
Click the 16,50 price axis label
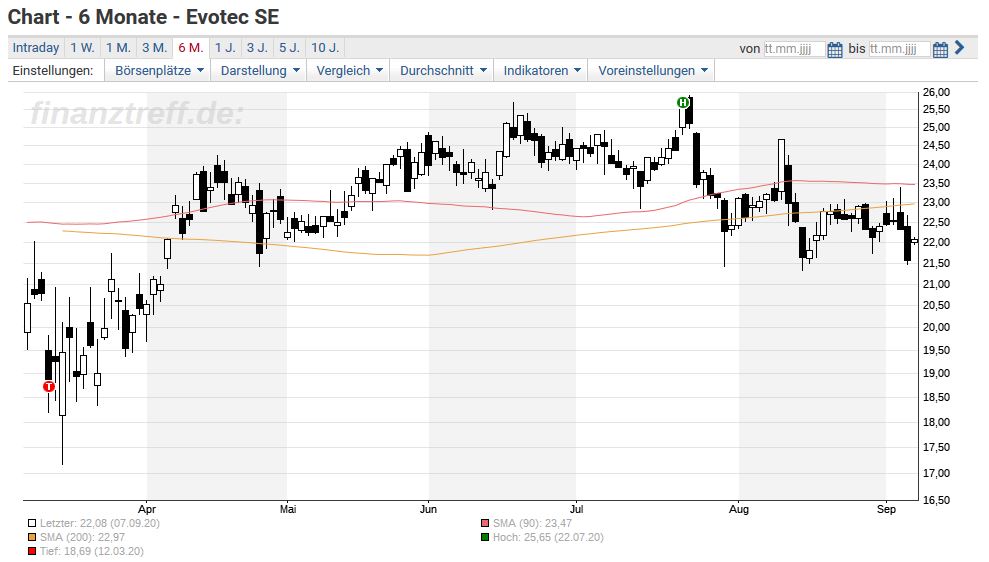coord(936,500)
